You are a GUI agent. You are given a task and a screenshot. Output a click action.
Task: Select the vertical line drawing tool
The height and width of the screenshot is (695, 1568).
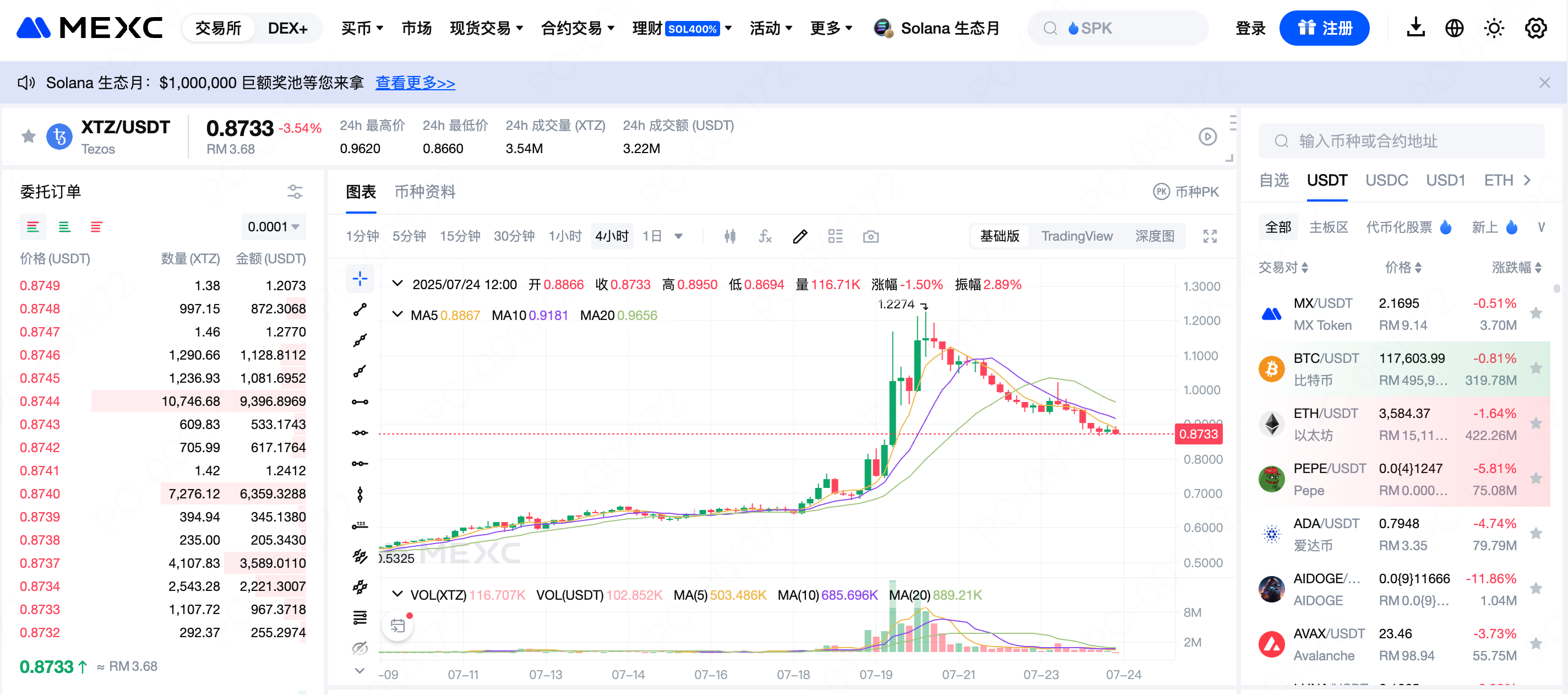[x=360, y=495]
